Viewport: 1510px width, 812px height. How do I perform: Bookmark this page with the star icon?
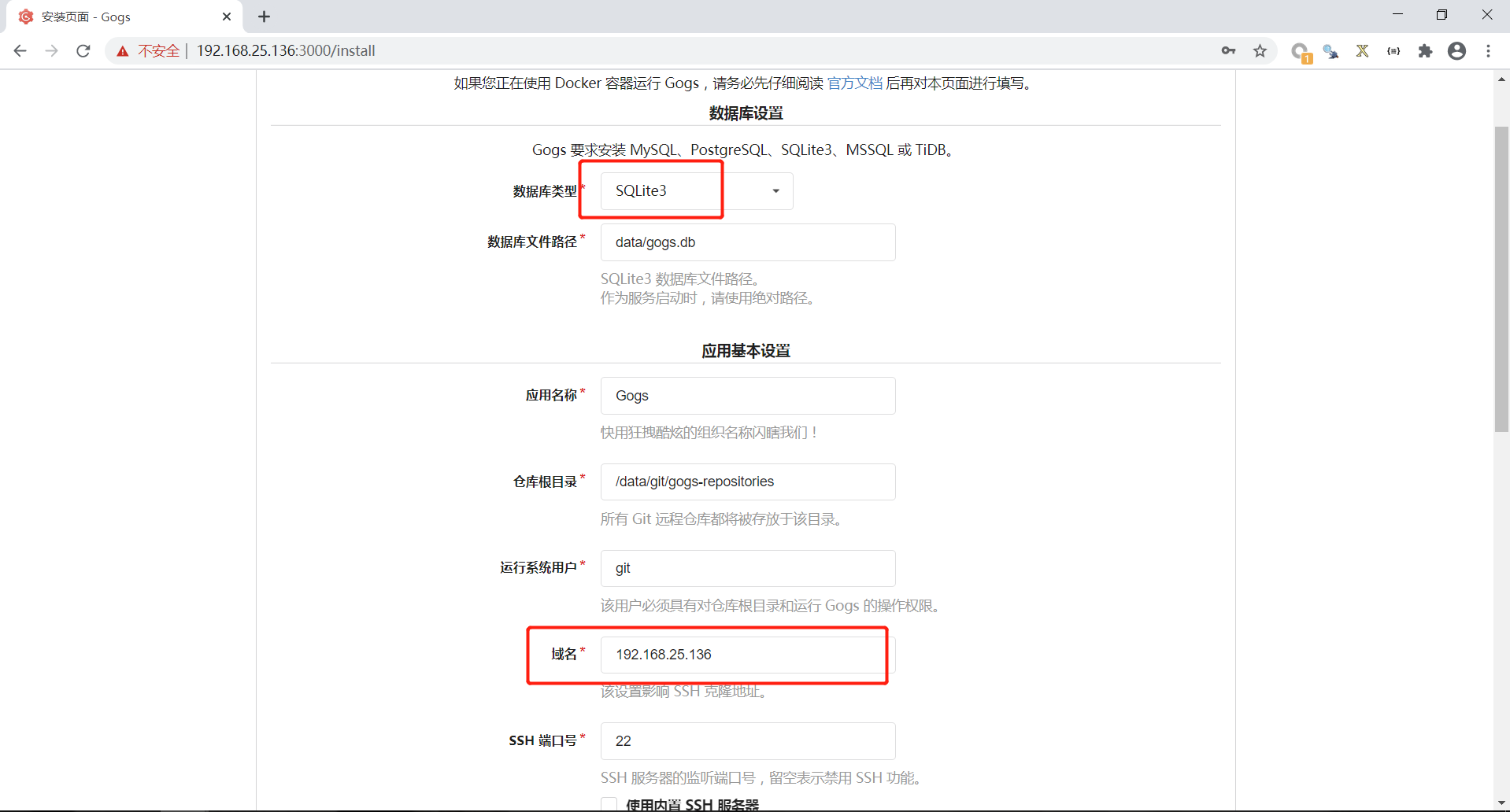[x=1260, y=51]
